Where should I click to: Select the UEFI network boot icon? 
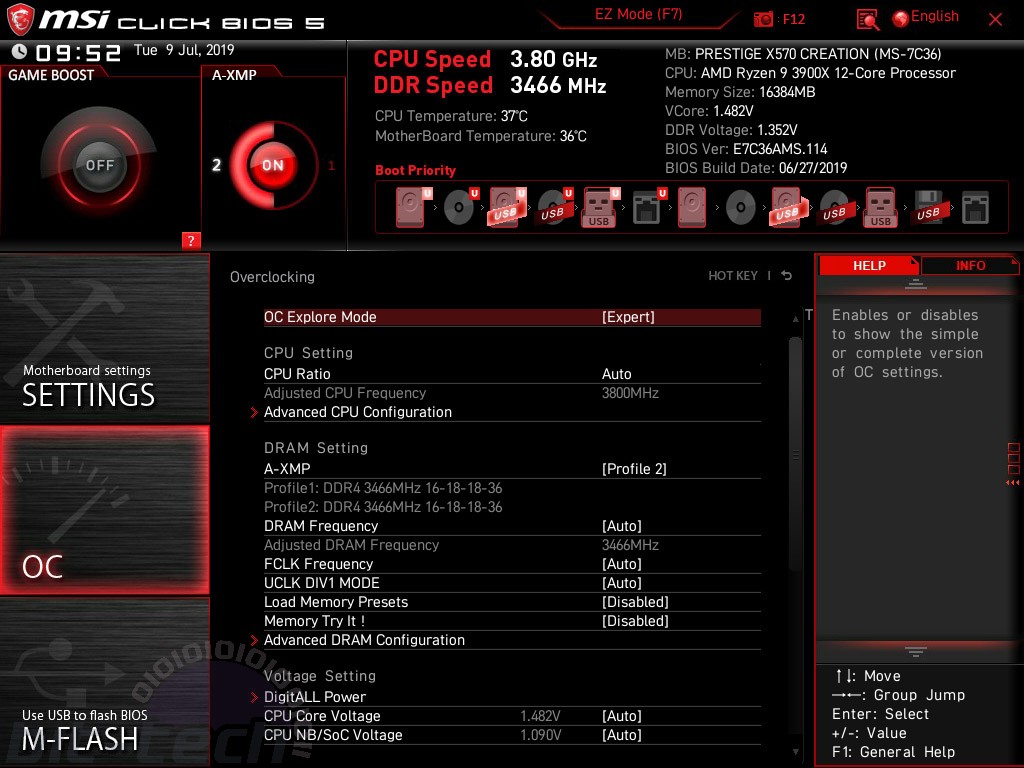tap(648, 207)
